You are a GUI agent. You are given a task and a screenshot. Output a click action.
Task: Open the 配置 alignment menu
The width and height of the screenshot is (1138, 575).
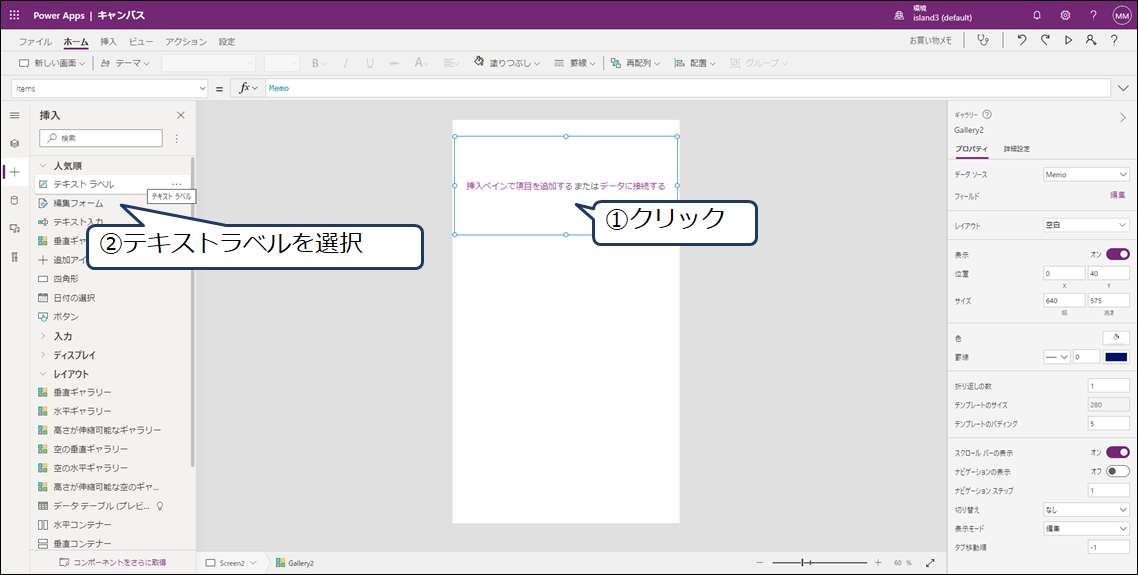695,63
